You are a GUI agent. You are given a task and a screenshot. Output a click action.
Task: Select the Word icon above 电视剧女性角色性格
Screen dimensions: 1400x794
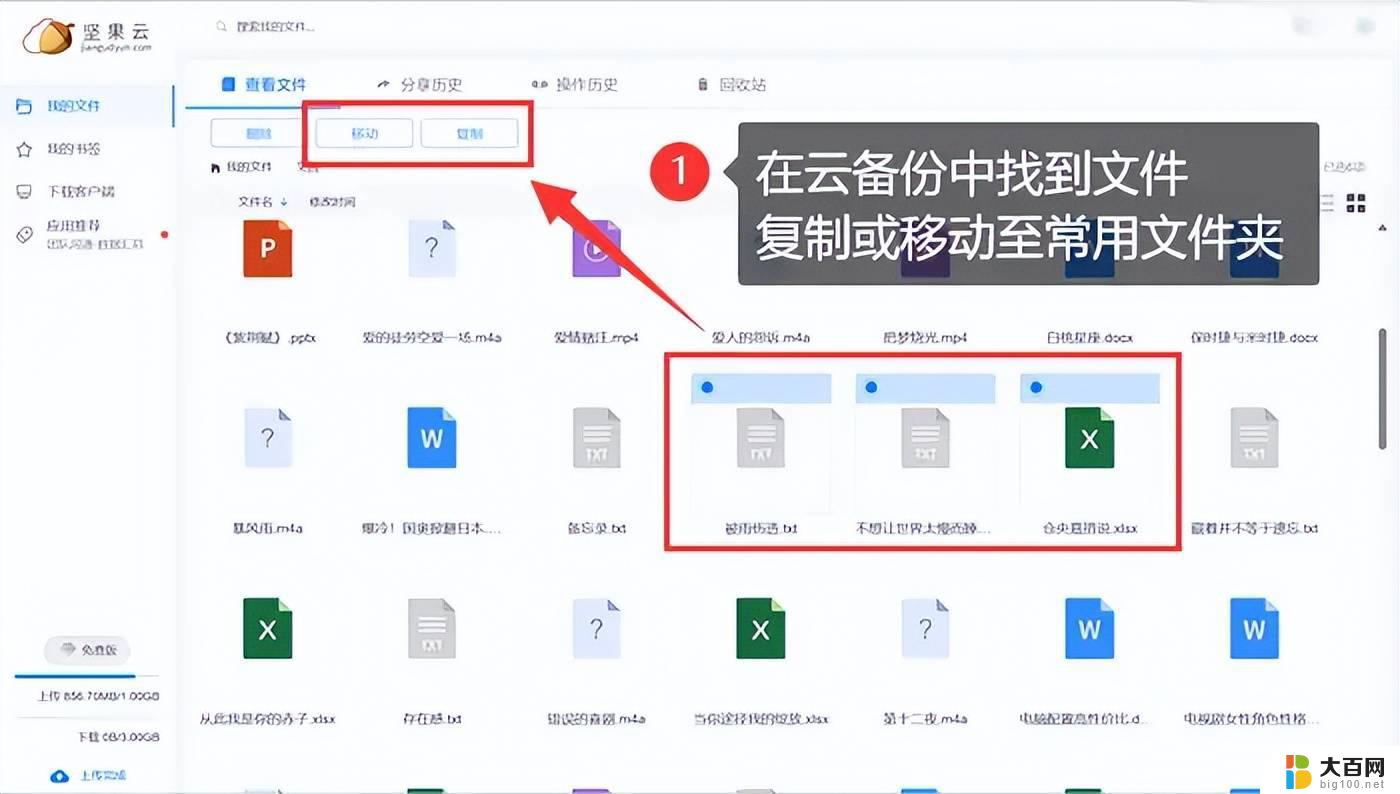tap(1254, 629)
